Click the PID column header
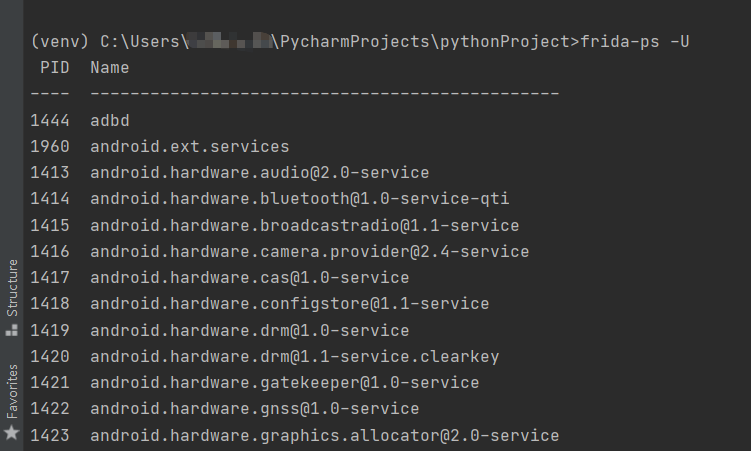 [55, 68]
